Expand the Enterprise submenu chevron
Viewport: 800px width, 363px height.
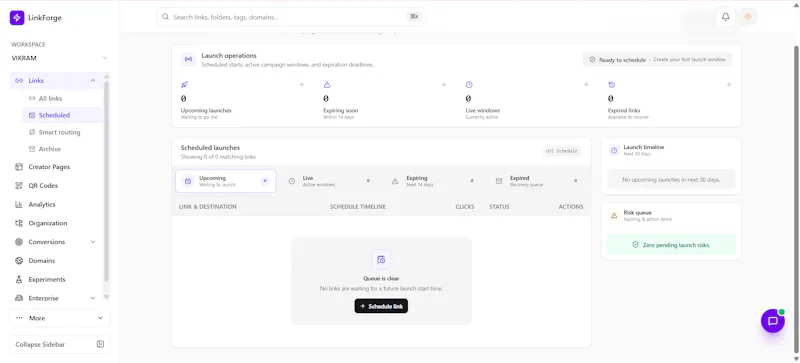coord(93,298)
